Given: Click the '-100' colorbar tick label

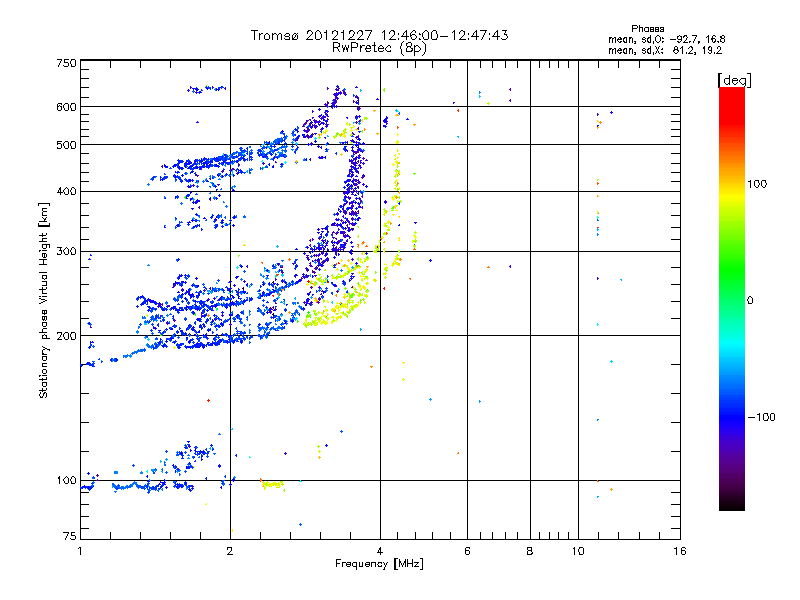Looking at the screenshot, I should pos(761,417).
